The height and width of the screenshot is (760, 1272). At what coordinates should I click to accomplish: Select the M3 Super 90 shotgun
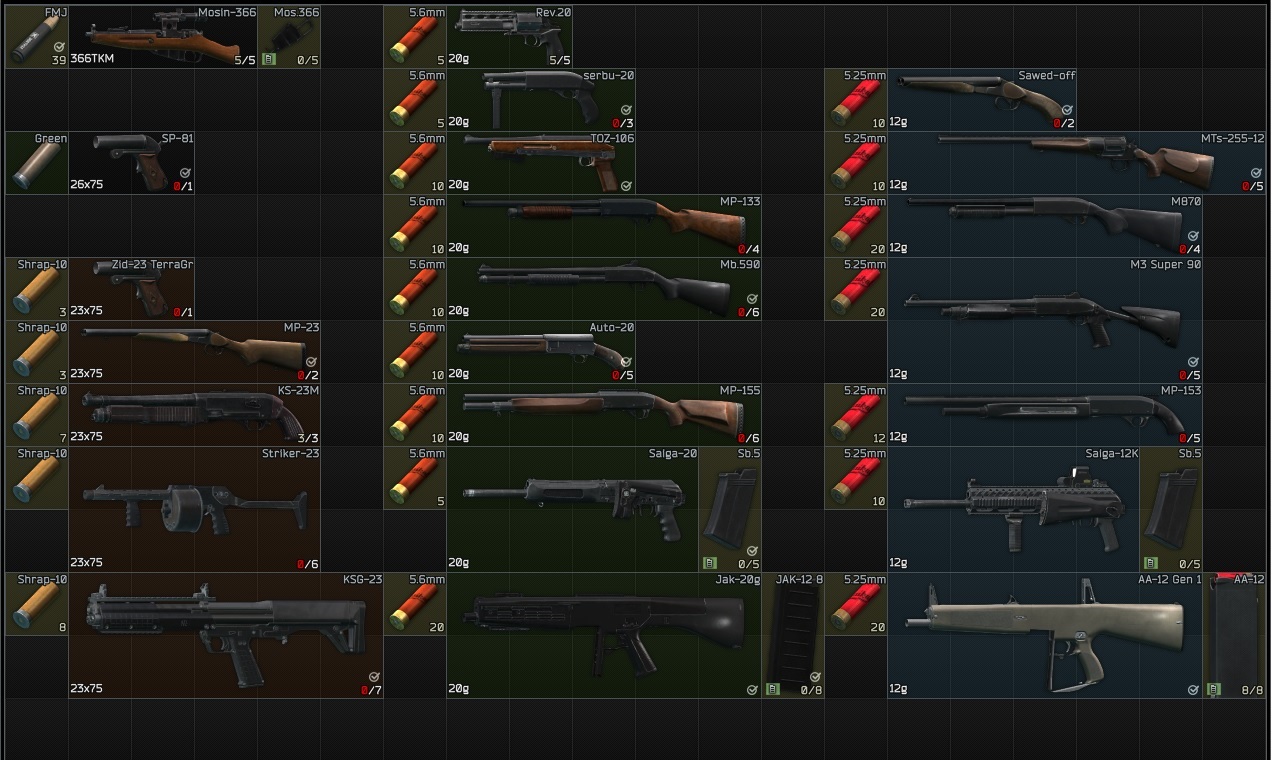click(1045, 319)
